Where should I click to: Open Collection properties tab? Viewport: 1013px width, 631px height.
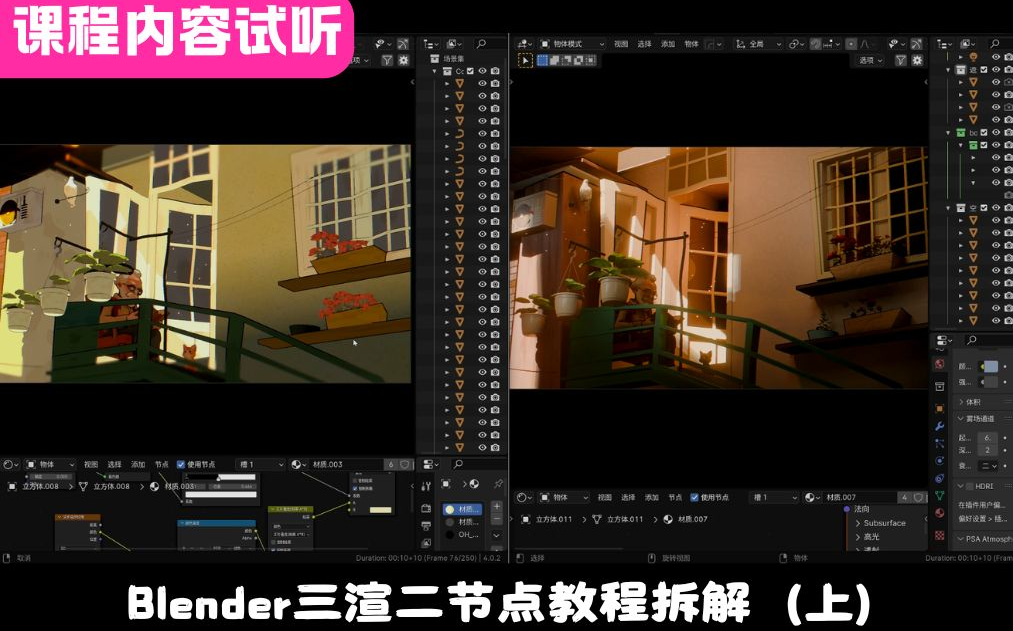939,386
